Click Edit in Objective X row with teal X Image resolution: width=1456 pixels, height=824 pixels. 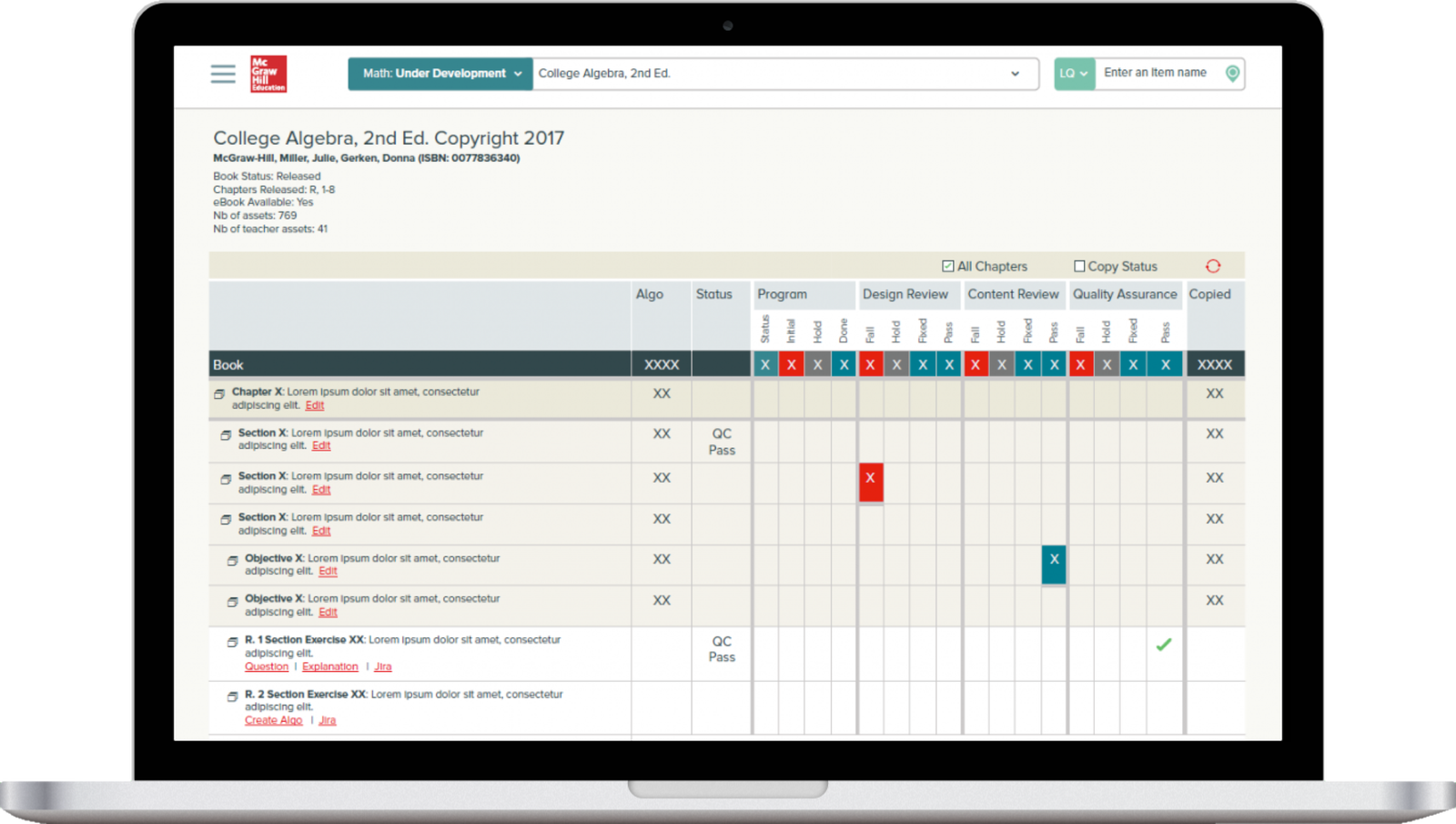point(328,571)
